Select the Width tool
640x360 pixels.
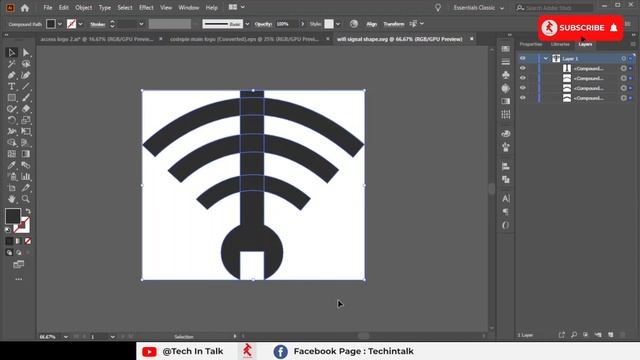pyautogui.click(x=11, y=131)
